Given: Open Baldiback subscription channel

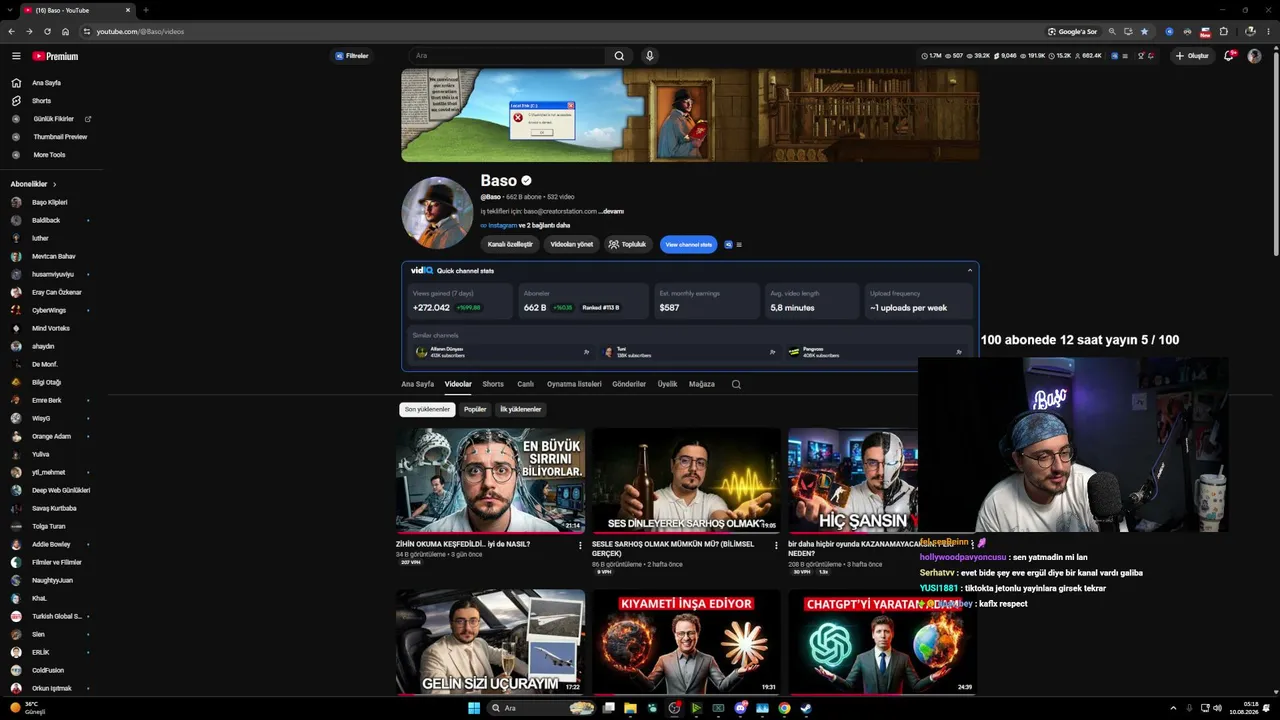Looking at the screenshot, I should click(46, 220).
